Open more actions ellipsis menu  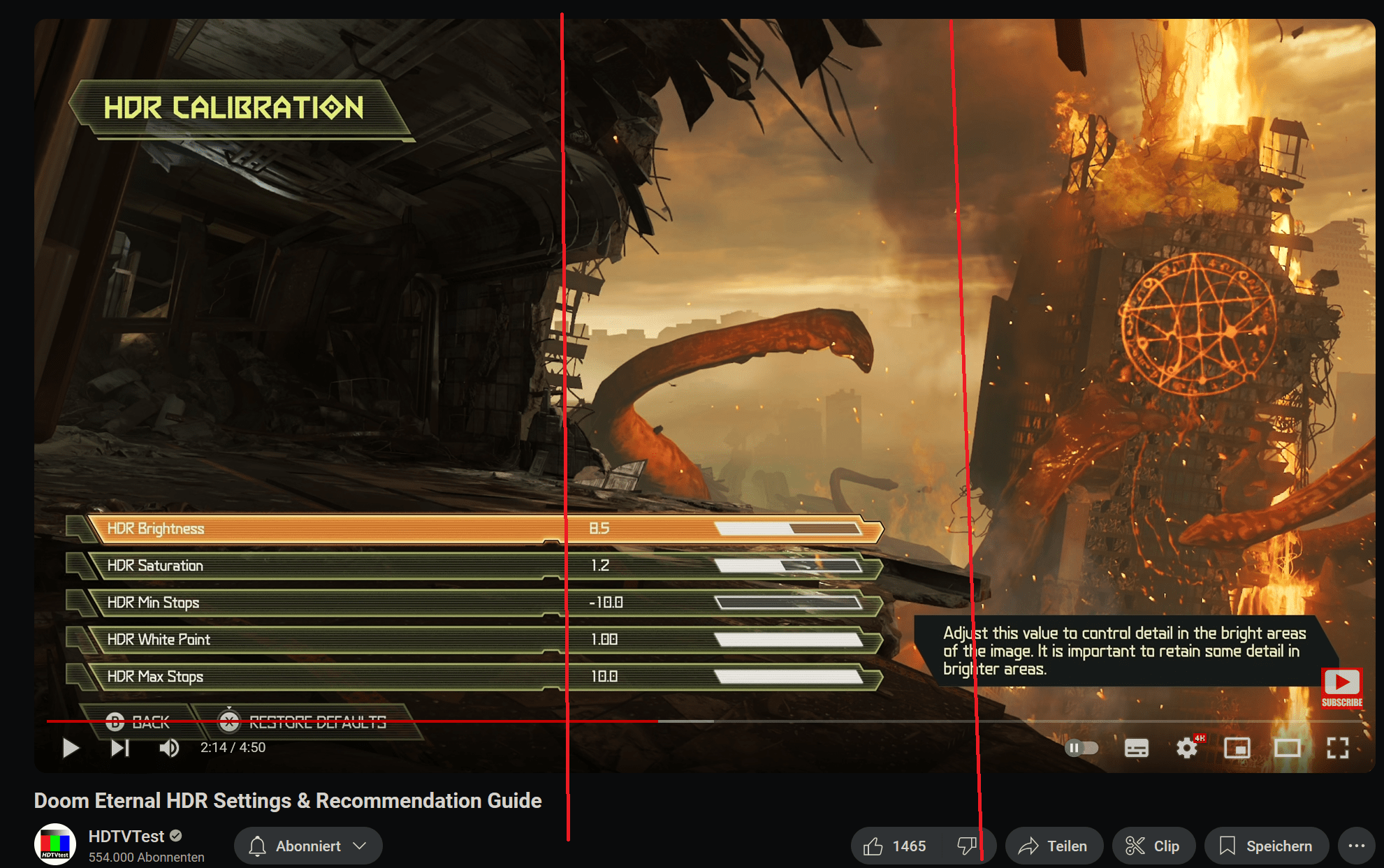(1356, 846)
